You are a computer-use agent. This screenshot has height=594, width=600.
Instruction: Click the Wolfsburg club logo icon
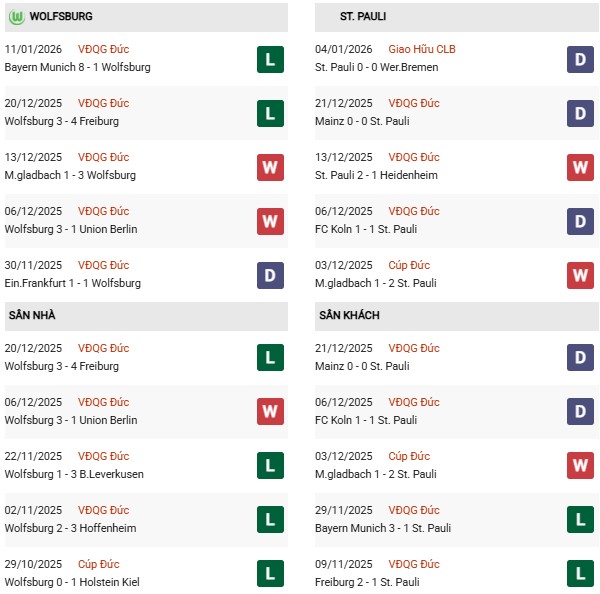(16, 17)
